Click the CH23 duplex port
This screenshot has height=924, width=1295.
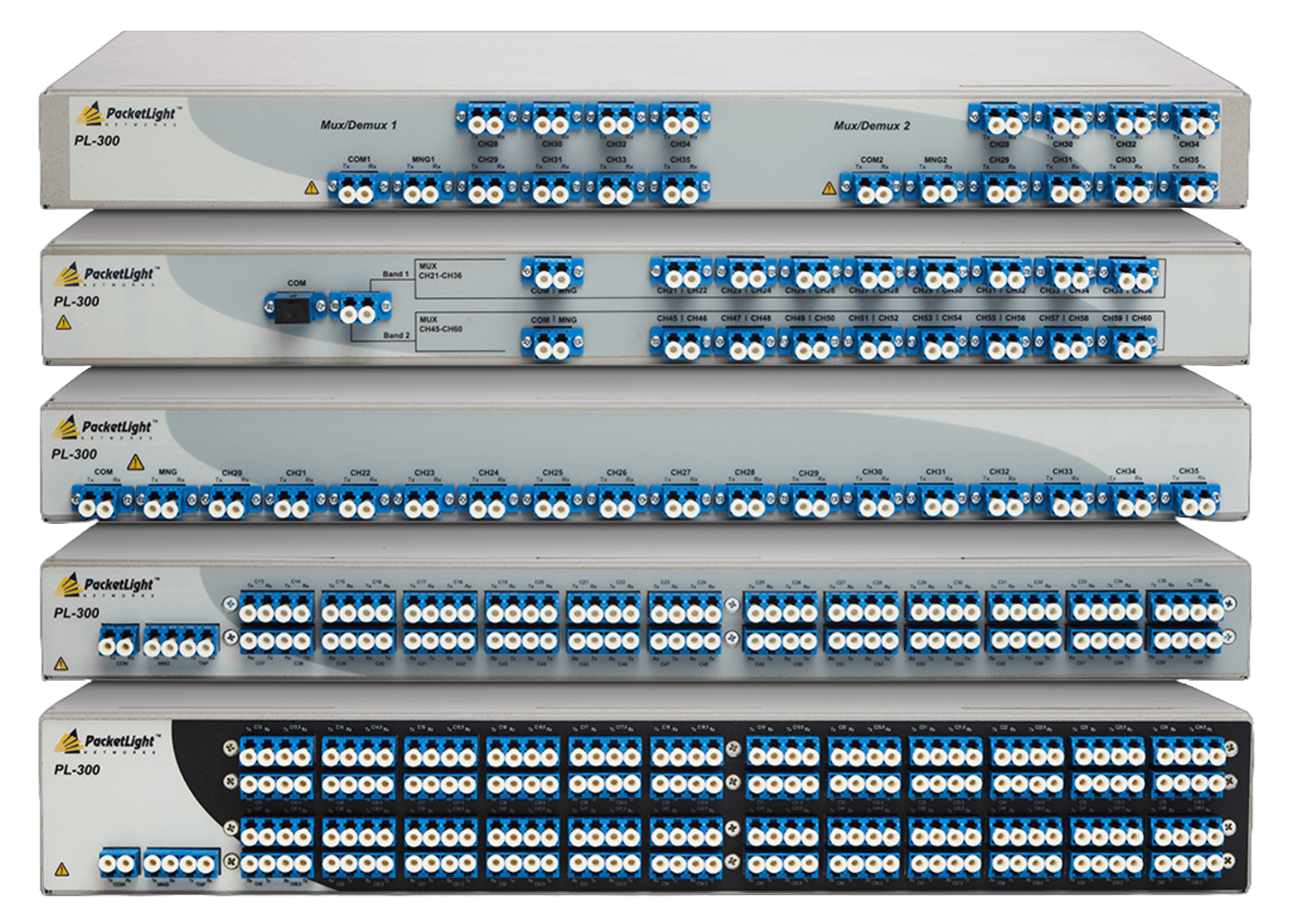click(x=424, y=502)
